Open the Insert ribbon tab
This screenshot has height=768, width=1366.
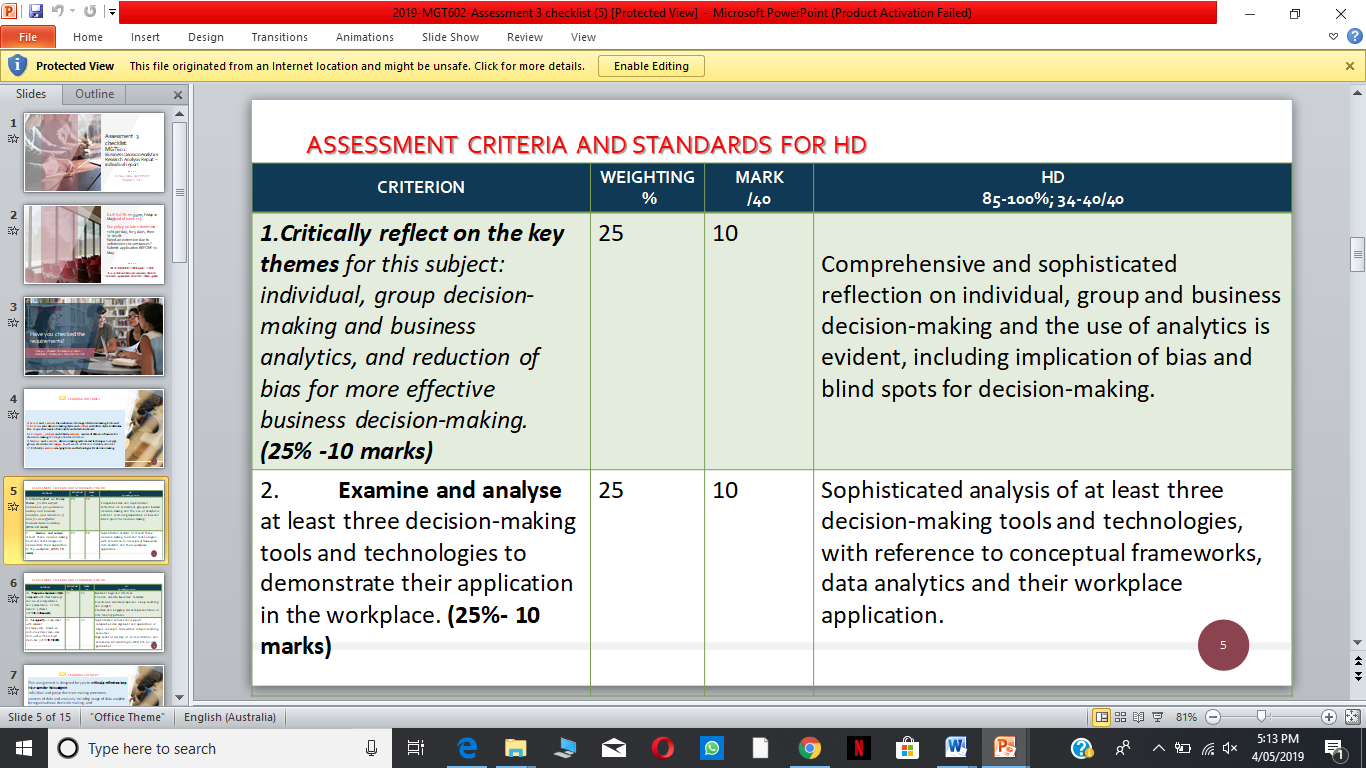(x=145, y=37)
